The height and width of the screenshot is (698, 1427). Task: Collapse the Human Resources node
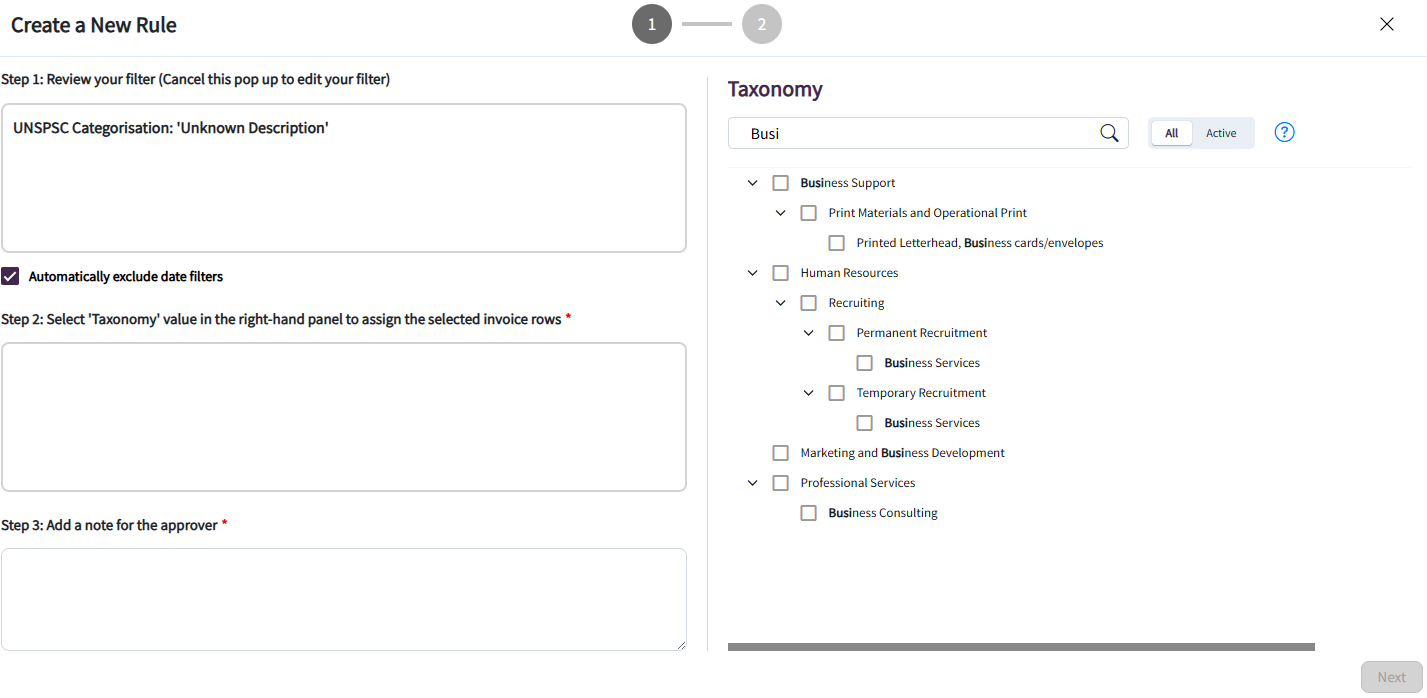coord(753,273)
